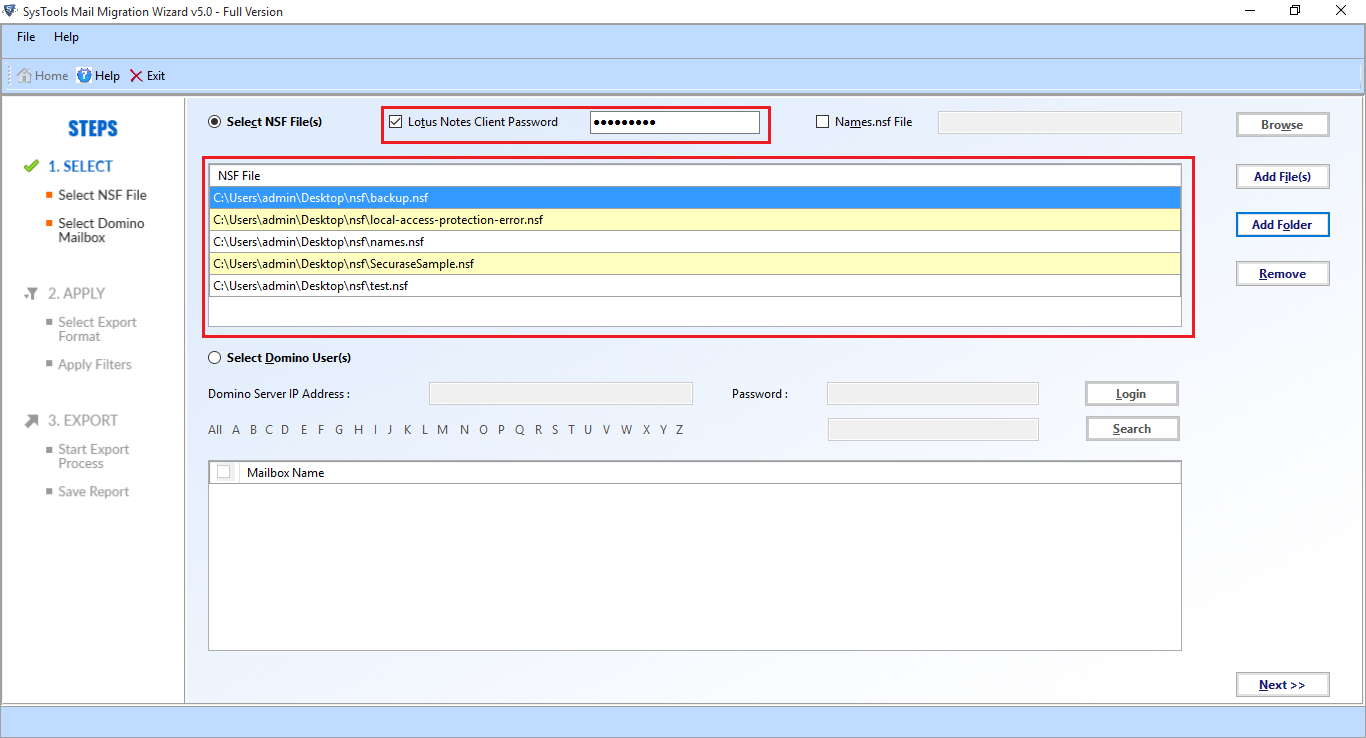This screenshot has width=1366, height=738.
Task: Select the backup.nsf file row
Action: coord(695,198)
